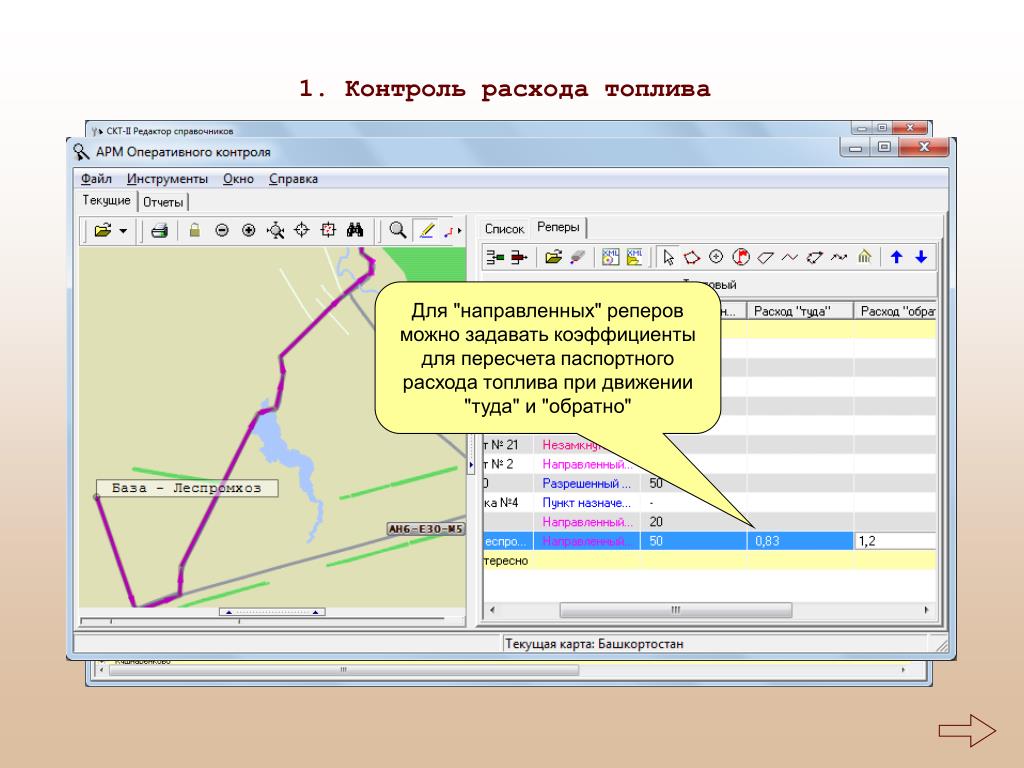Select the zoom-to-area magnifier with arrows tool

tap(276, 231)
